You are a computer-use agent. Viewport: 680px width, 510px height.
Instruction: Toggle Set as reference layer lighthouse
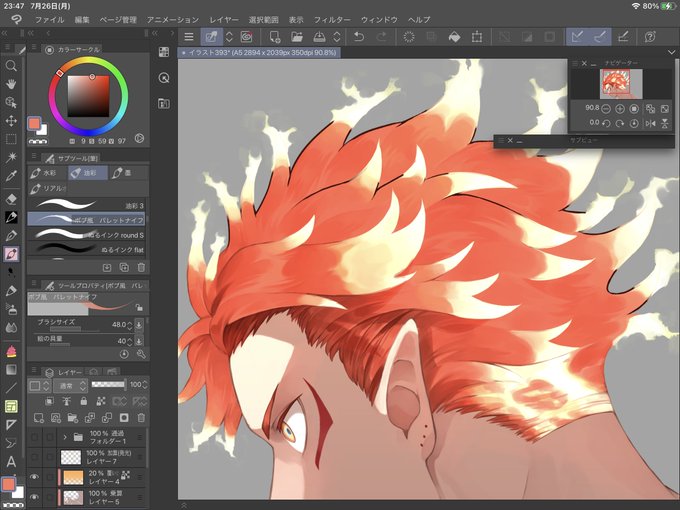click(x=66, y=402)
